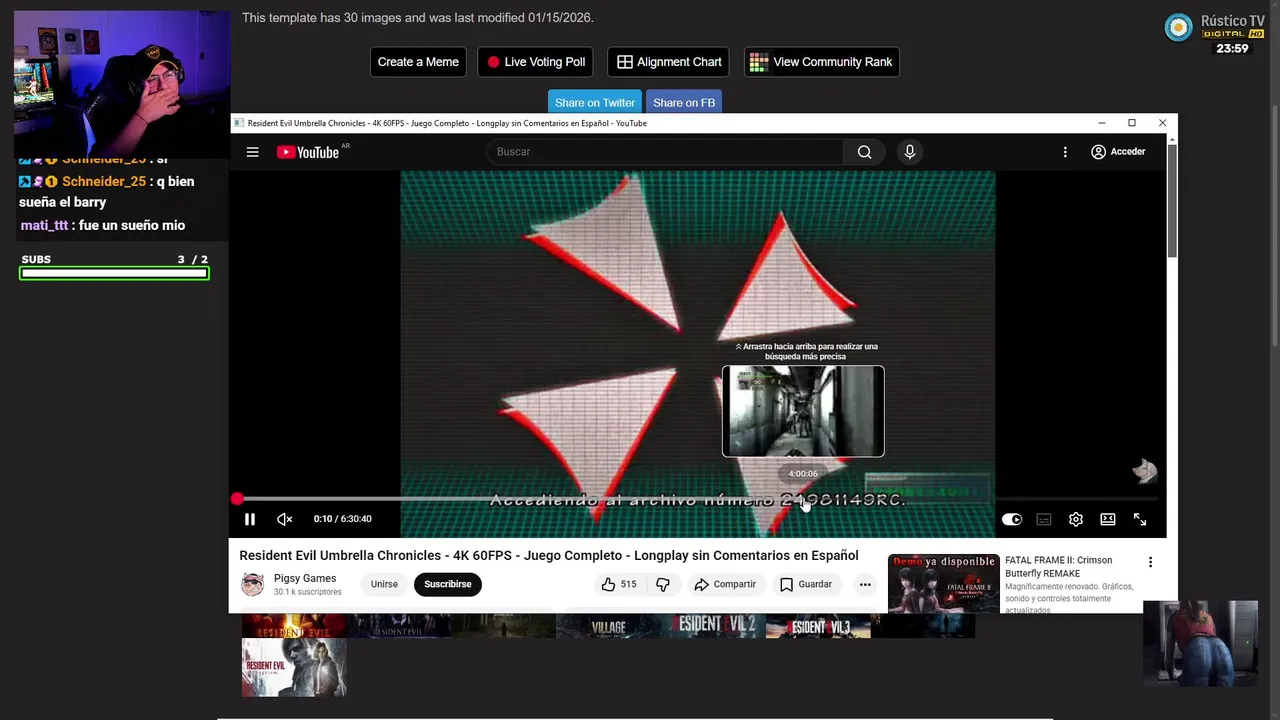
Task: Pause the video playback
Action: [x=250, y=519]
